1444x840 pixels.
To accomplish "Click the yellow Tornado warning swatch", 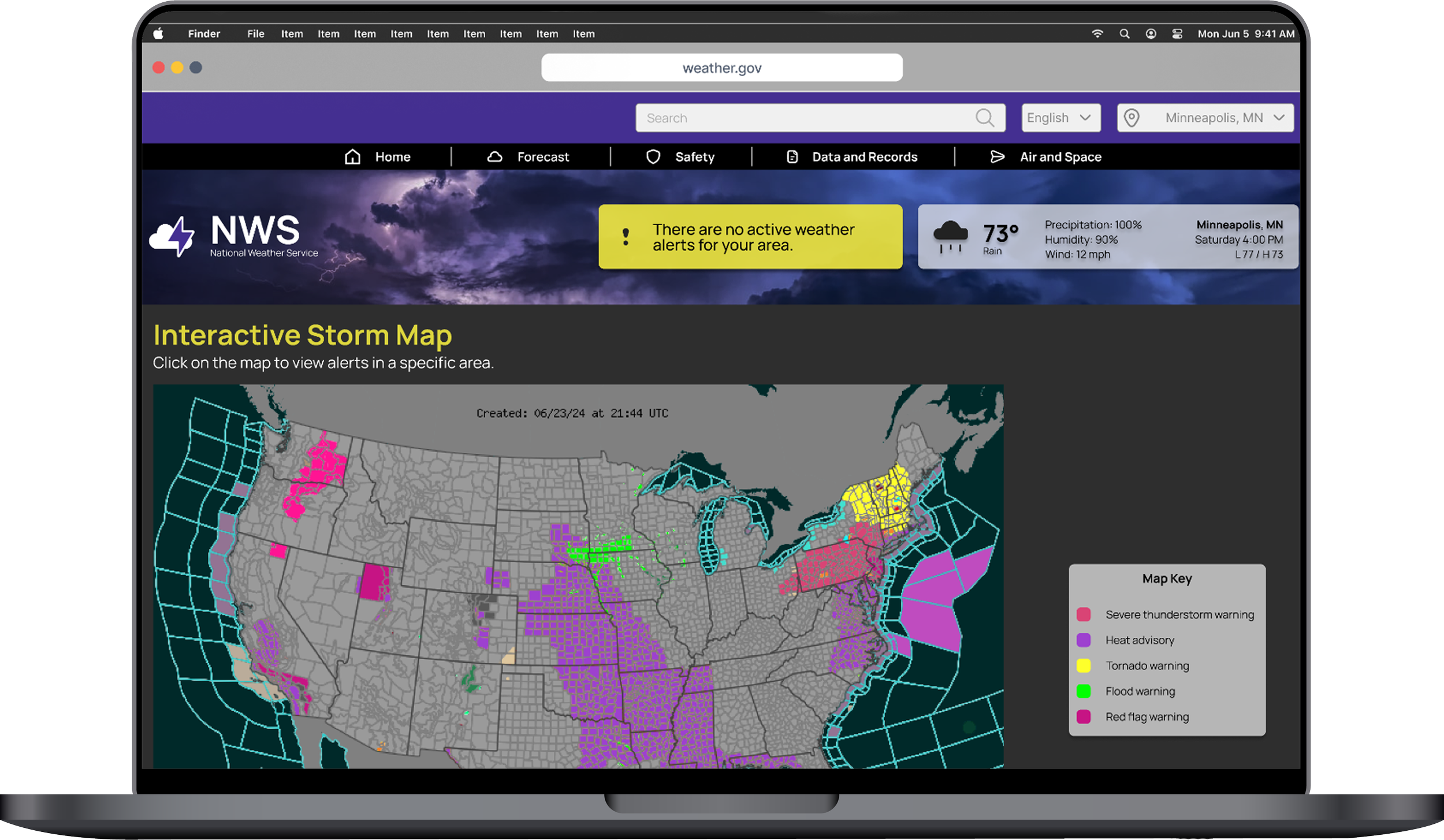I will coord(1083,666).
